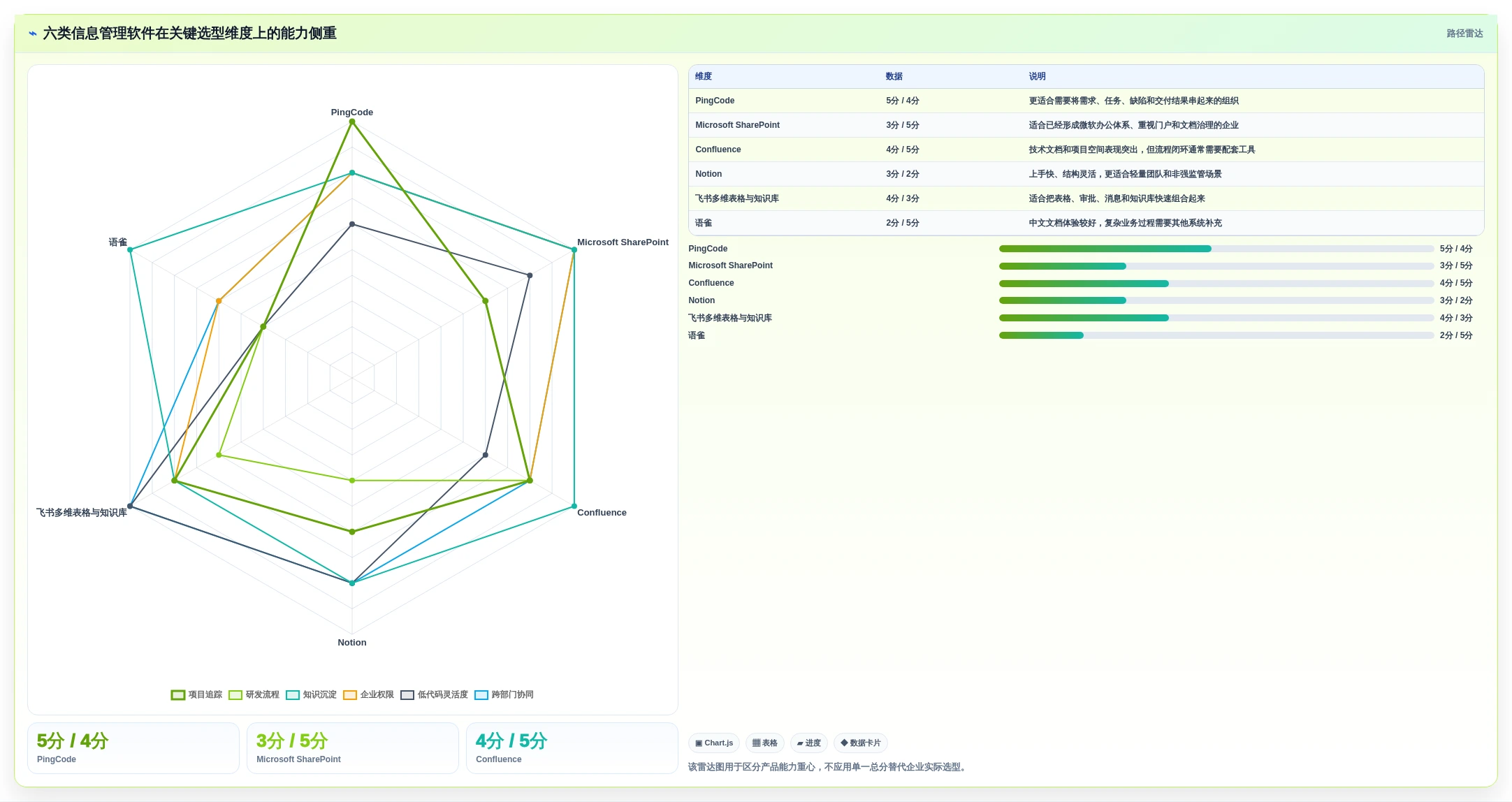Select the 飞书多维表格与知识库 table row name
This screenshot has width=1512, height=802.
pos(737,199)
